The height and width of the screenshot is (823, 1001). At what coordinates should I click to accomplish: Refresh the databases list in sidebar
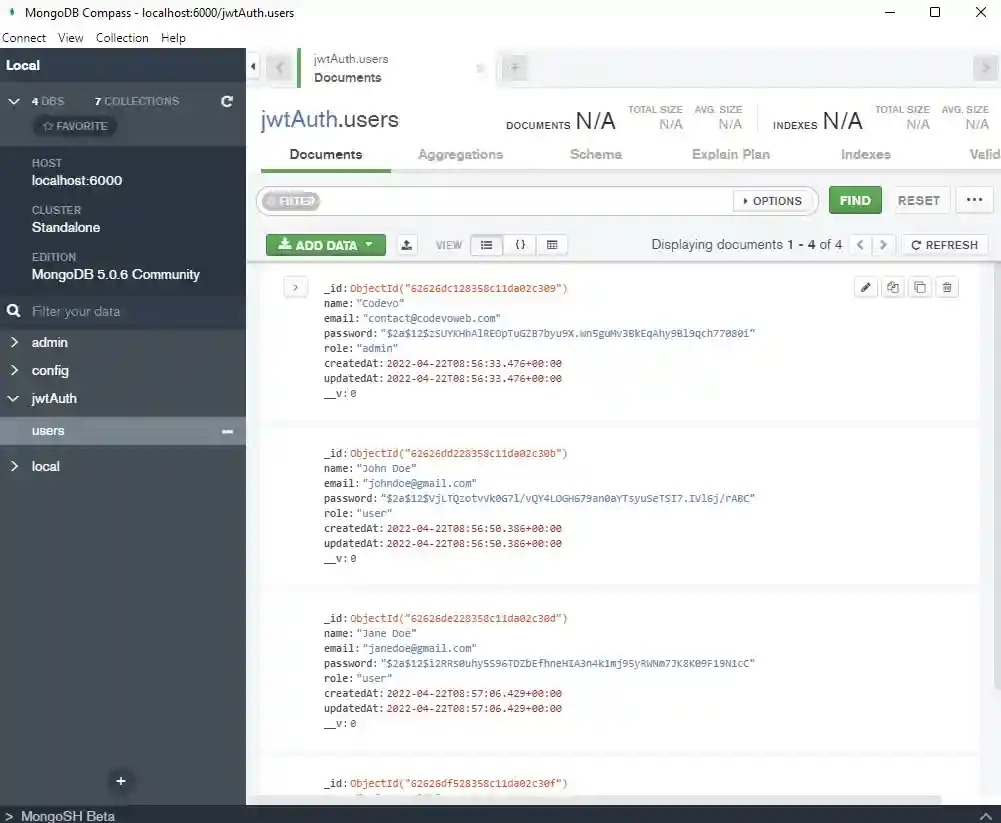227,101
